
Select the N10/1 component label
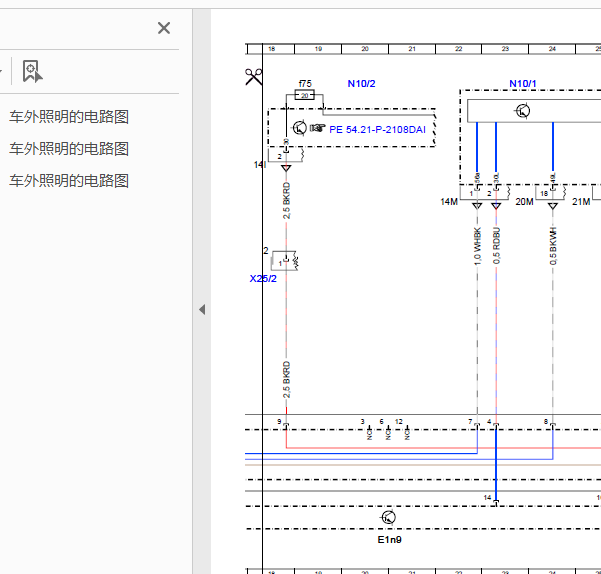523,84
